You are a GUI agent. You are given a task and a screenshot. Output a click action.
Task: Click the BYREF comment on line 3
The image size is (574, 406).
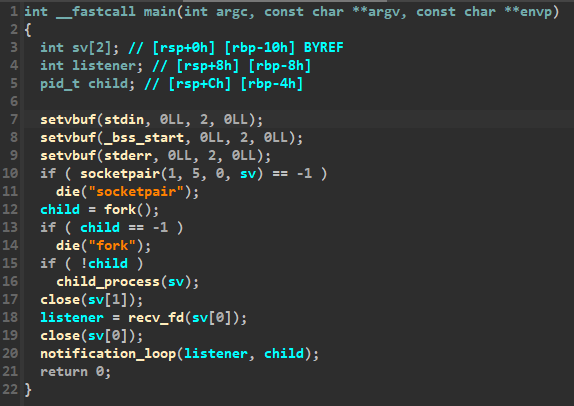[x=324, y=48]
